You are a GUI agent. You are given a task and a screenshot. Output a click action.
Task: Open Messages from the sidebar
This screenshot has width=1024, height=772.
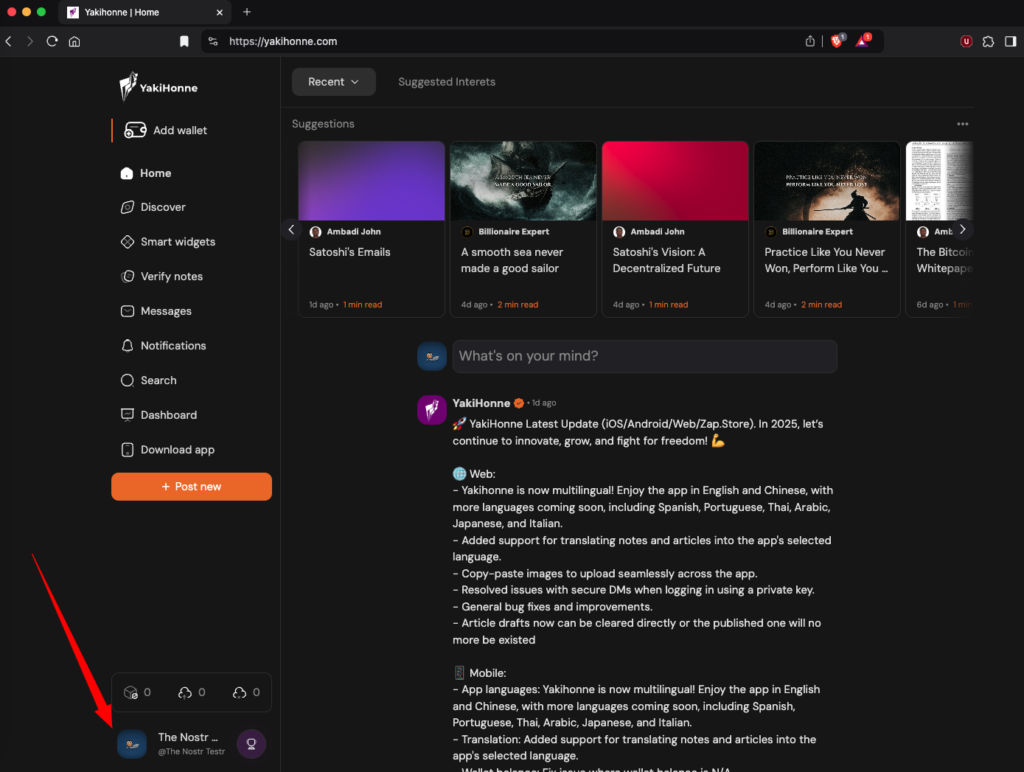pyautogui.click(x=156, y=311)
